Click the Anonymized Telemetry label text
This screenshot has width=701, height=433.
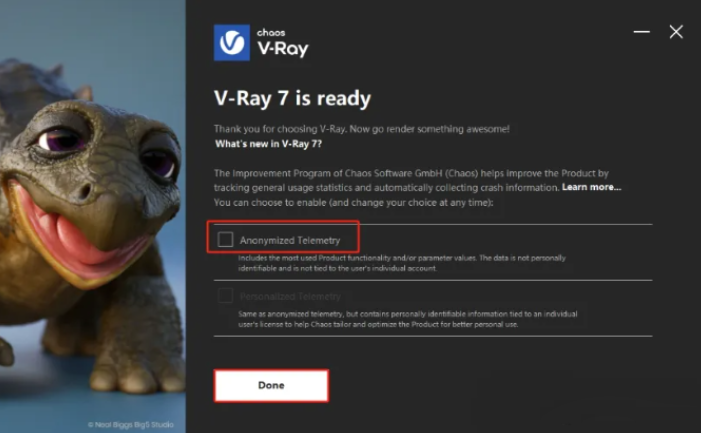290,240
